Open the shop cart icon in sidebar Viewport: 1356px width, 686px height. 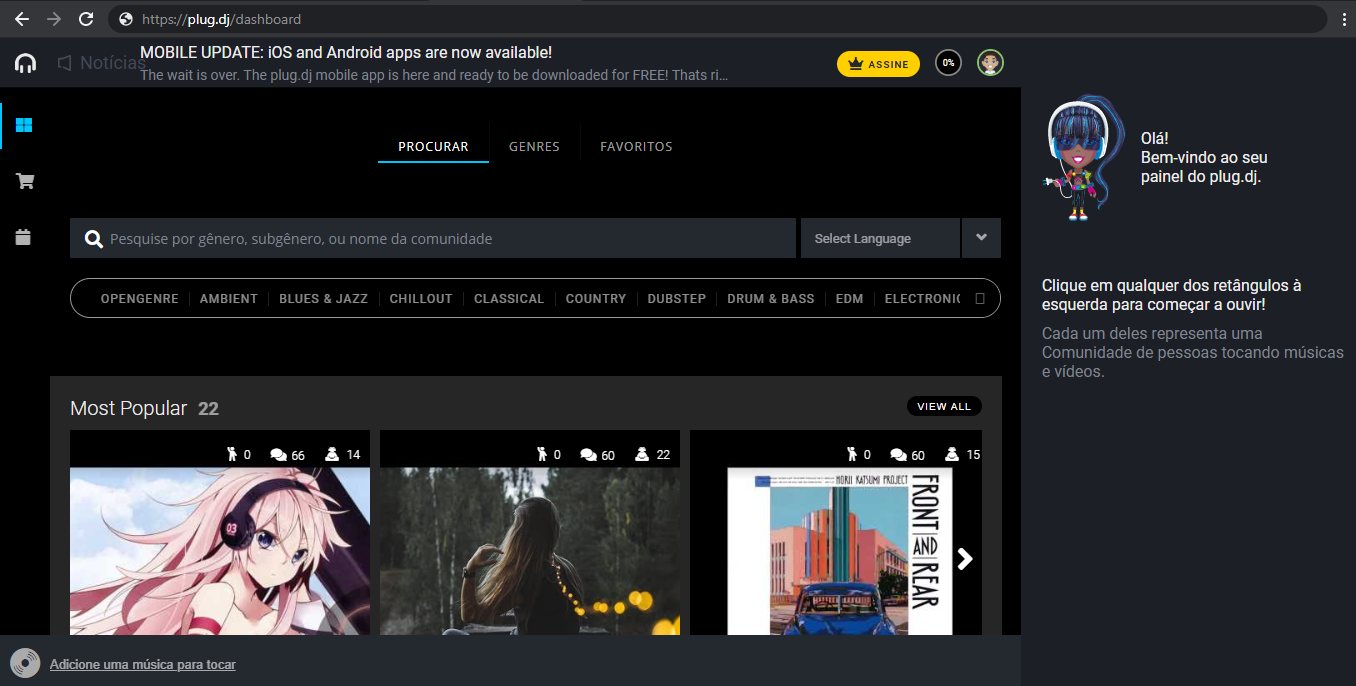click(25, 181)
